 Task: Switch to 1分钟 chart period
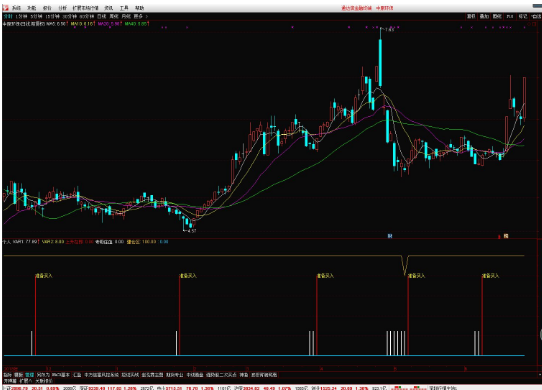click(21, 16)
